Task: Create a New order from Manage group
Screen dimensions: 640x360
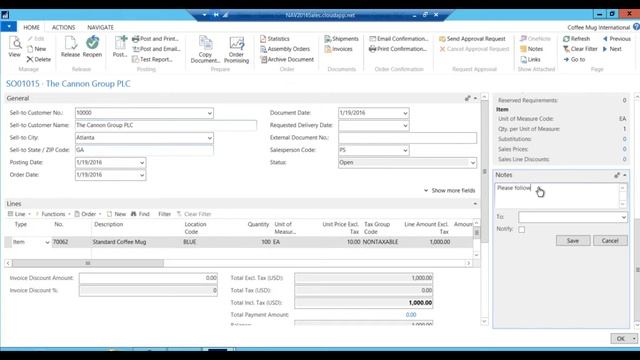Action: pos(37,49)
